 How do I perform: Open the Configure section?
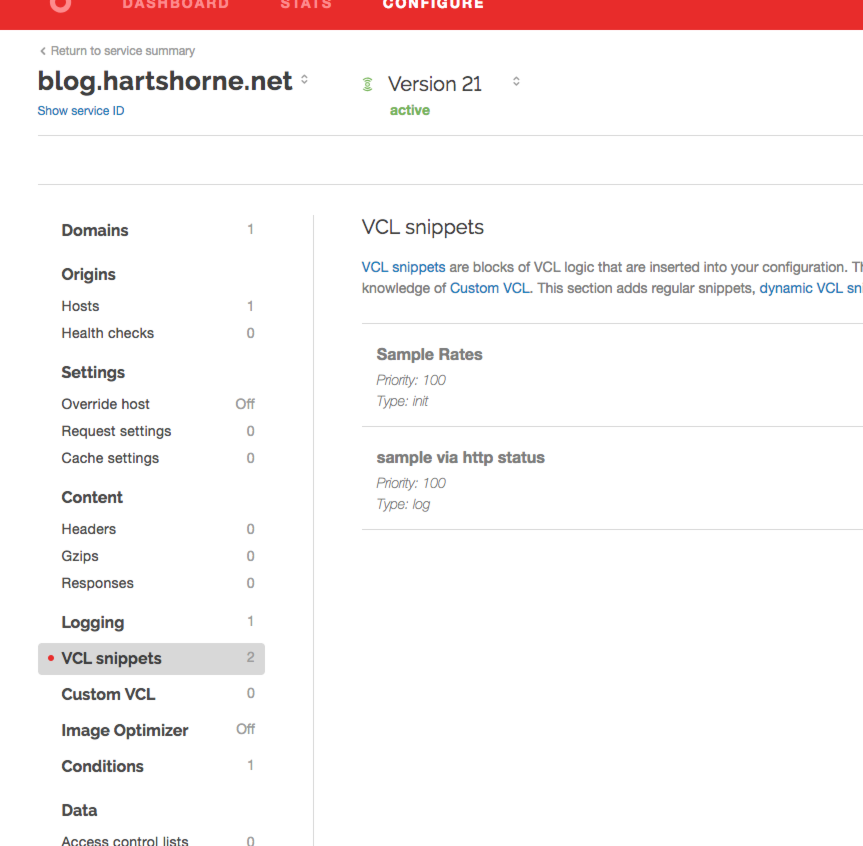tap(433, 5)
